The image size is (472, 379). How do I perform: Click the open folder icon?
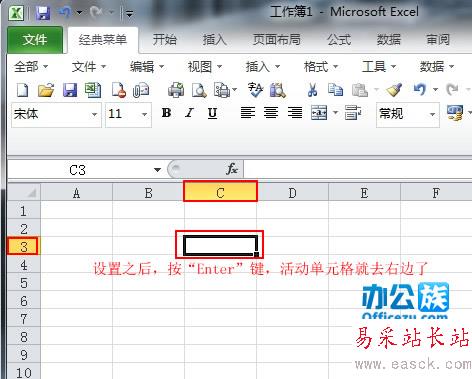point(46,90)
